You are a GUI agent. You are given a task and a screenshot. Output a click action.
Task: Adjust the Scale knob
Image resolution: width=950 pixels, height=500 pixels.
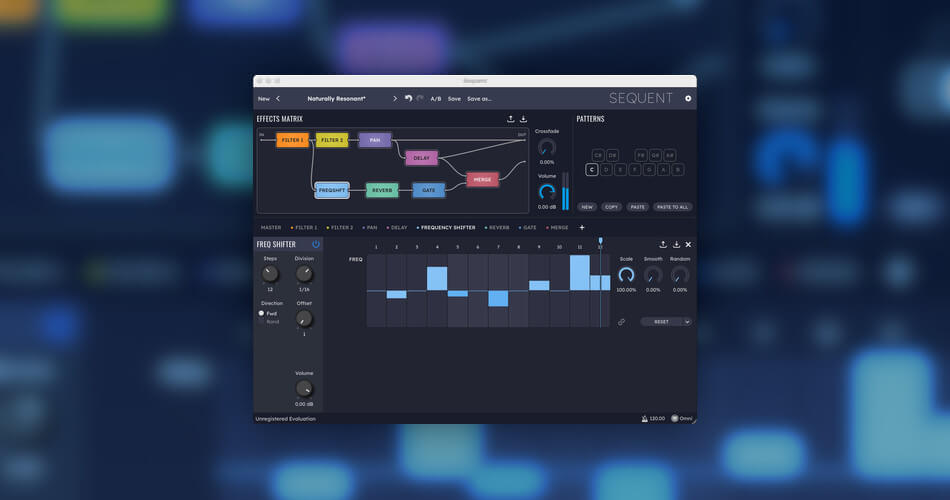(626, 275)
